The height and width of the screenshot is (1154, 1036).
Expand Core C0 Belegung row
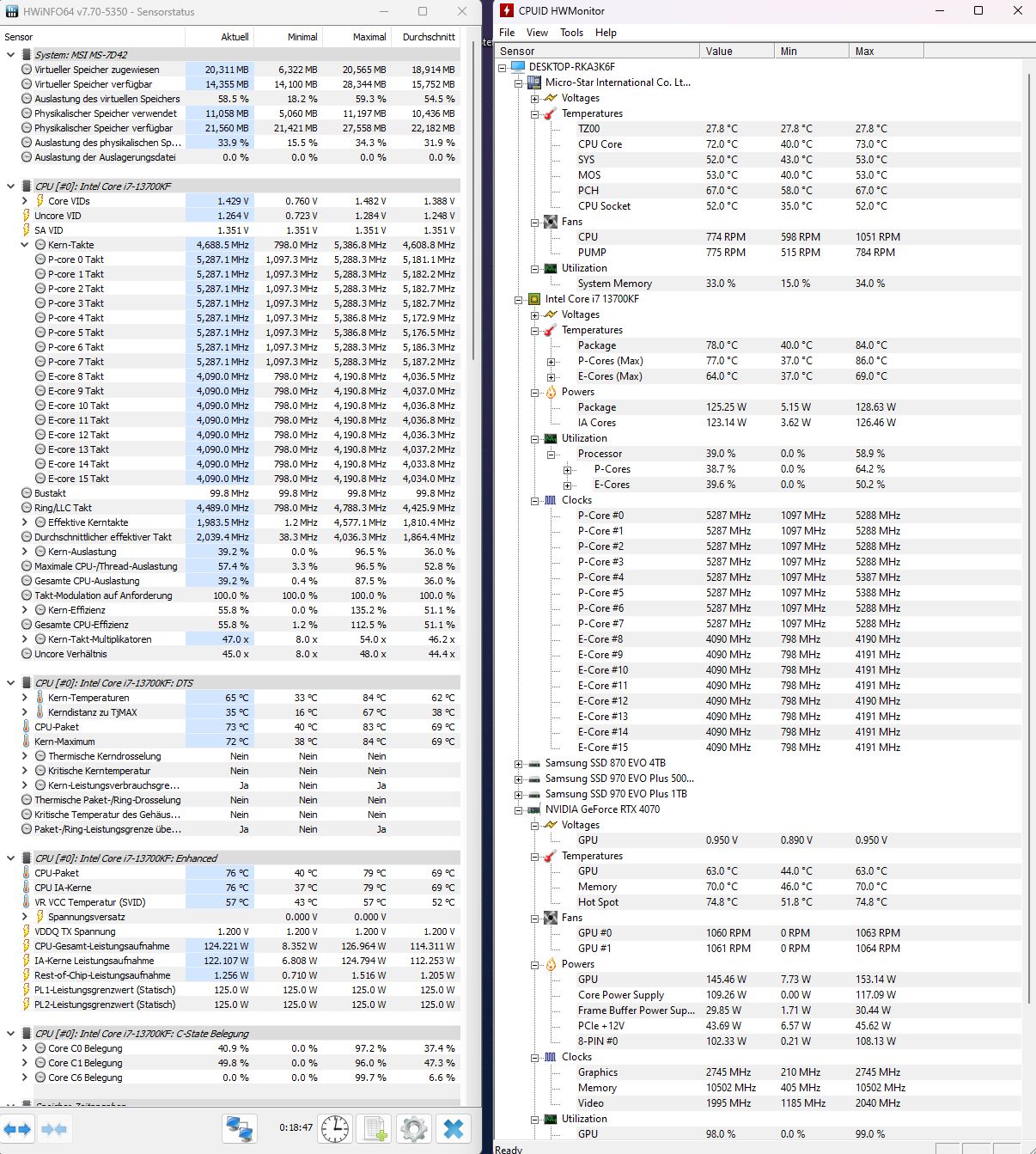[25, 1048]
